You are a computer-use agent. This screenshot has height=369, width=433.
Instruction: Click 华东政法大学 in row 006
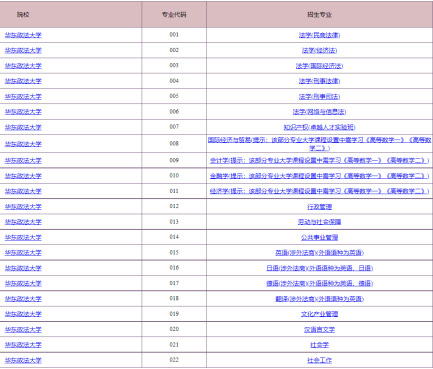(23, 112)
